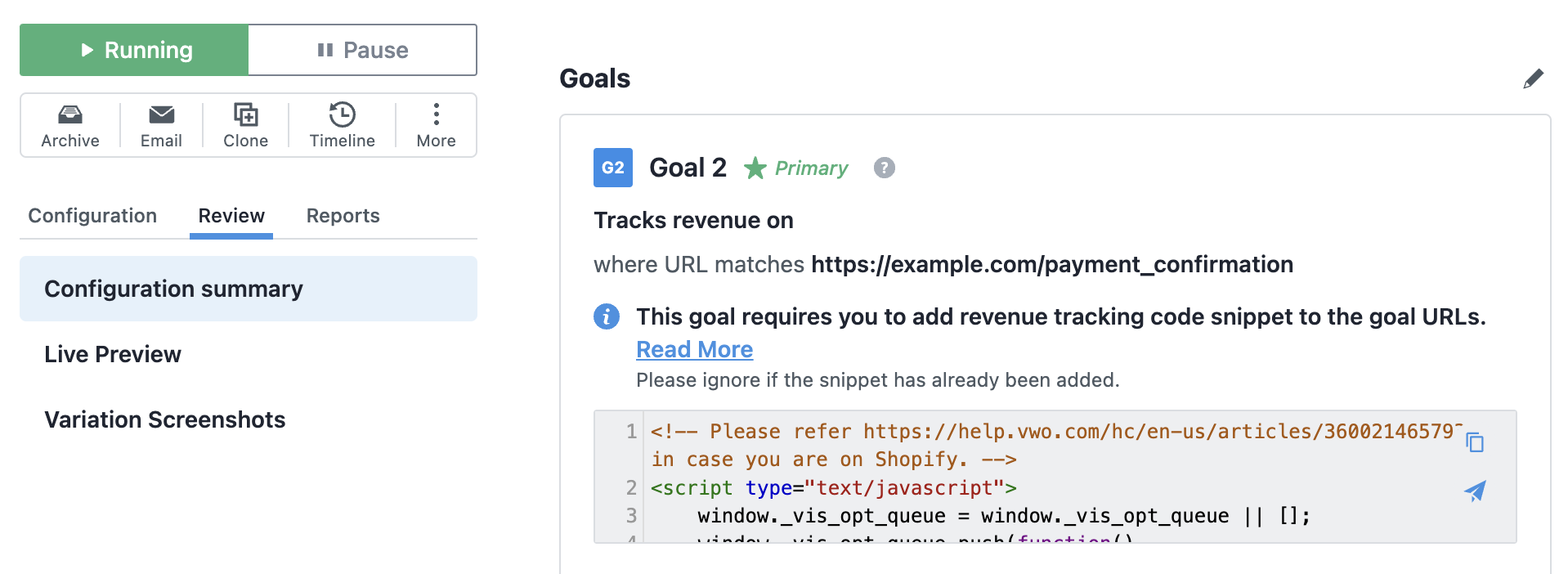Image resolution: width=1568 pixels, height=574 pixels.
Task: Open the Timeline history icon
Action: [342, 114]
